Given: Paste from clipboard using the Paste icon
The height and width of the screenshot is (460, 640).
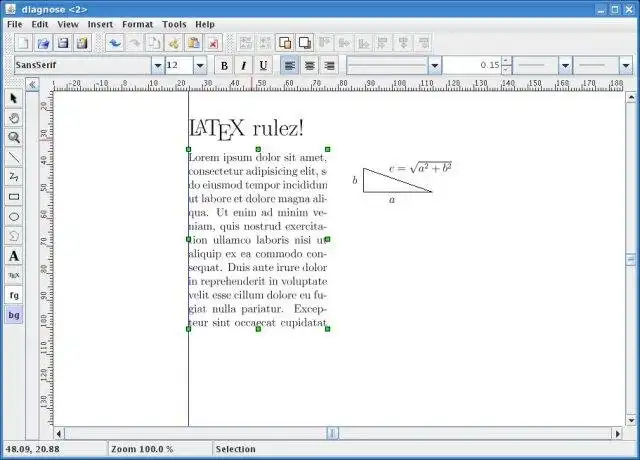Looking at the screenshot, I should (193, 42).
